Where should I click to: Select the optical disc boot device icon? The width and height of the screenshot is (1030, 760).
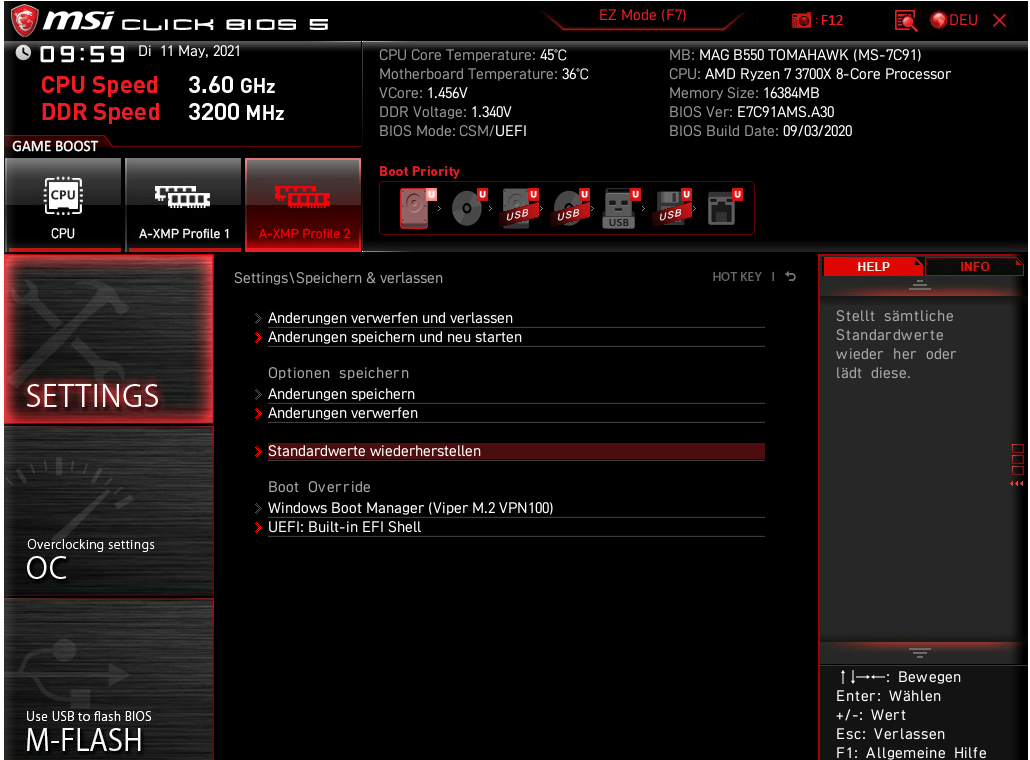click(468, 208)
